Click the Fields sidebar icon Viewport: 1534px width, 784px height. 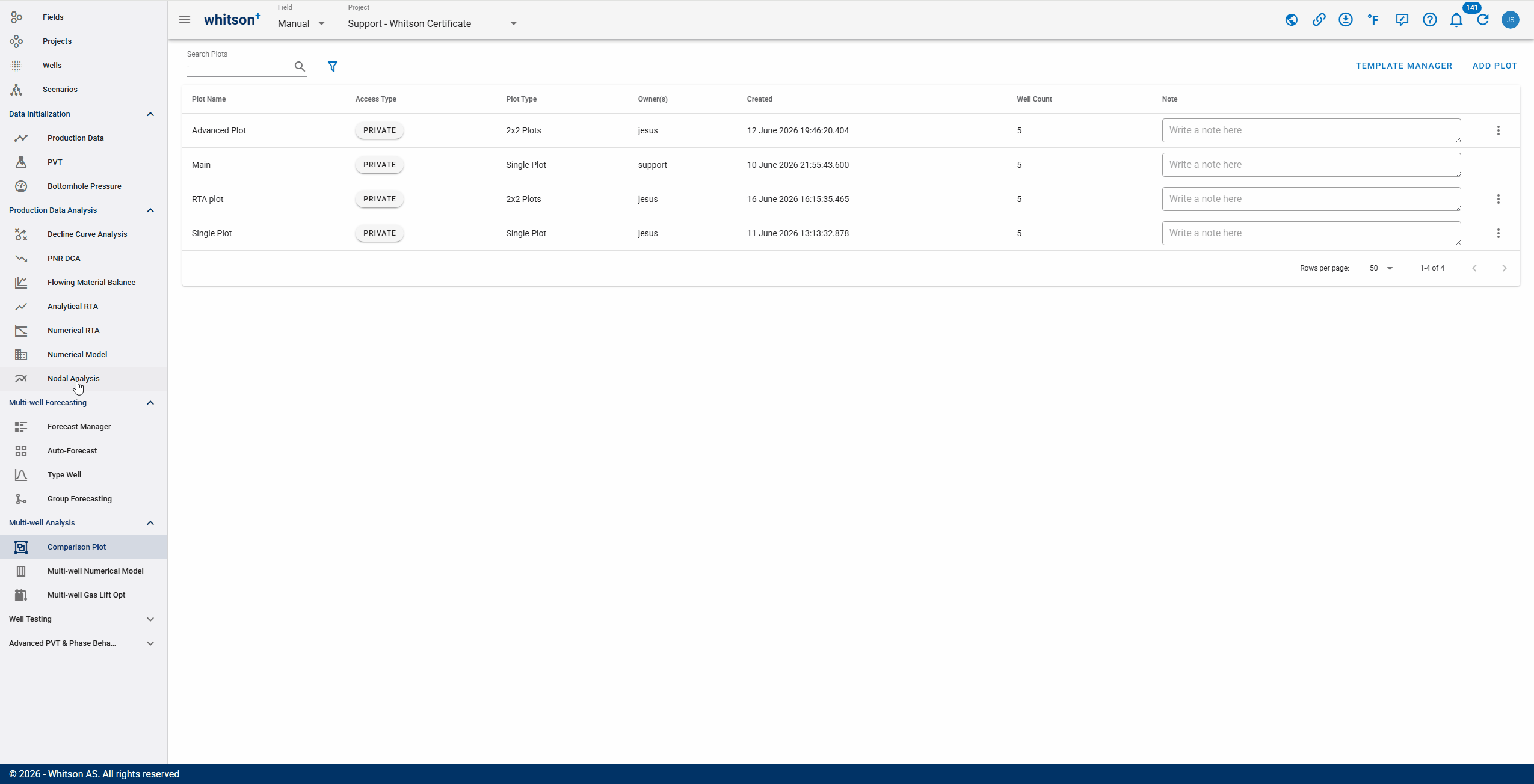point(16,17)
